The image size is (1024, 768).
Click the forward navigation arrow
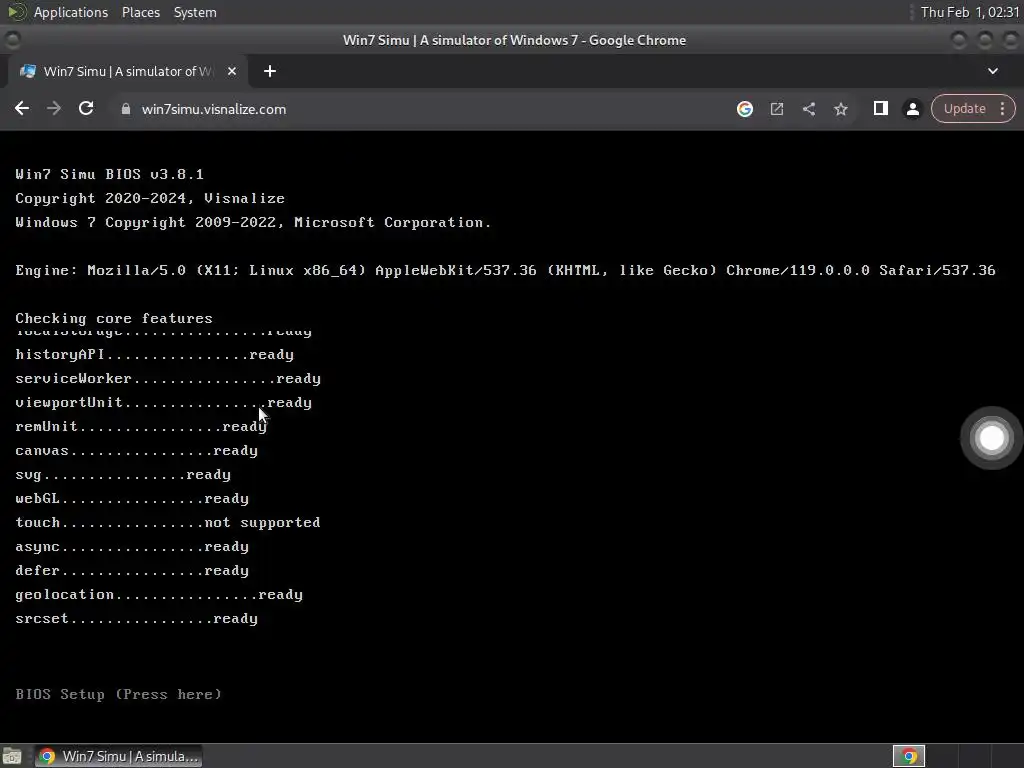tap(54, 109)
